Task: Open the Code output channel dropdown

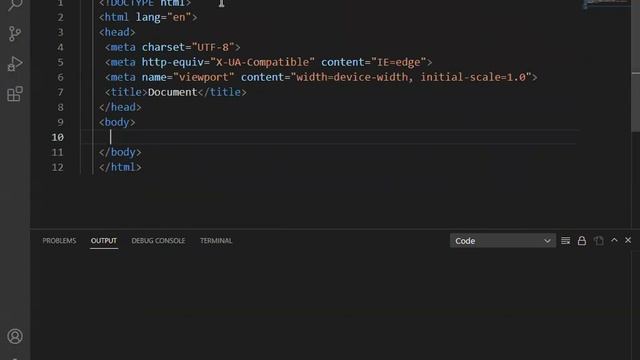Action: pos(502,241)
